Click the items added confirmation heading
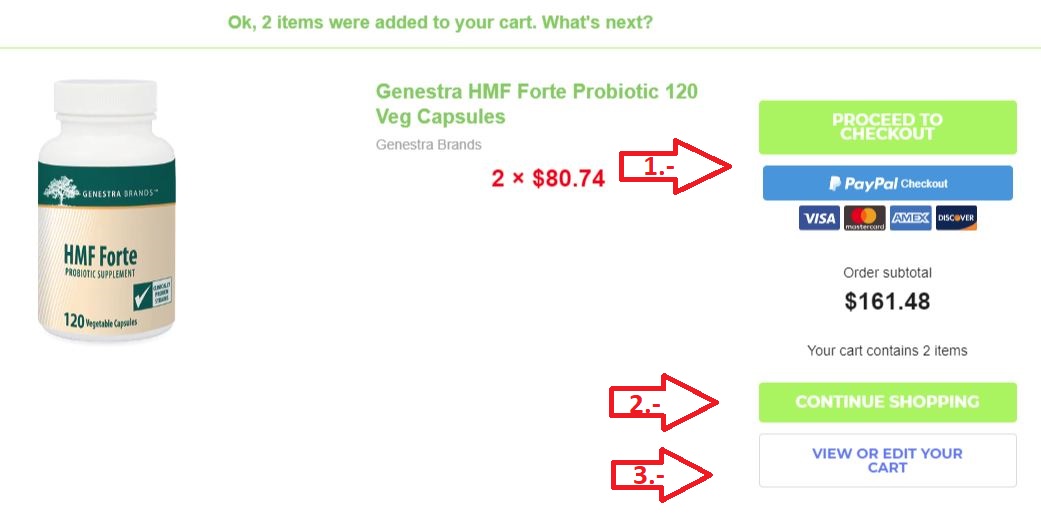 [440, 22]
